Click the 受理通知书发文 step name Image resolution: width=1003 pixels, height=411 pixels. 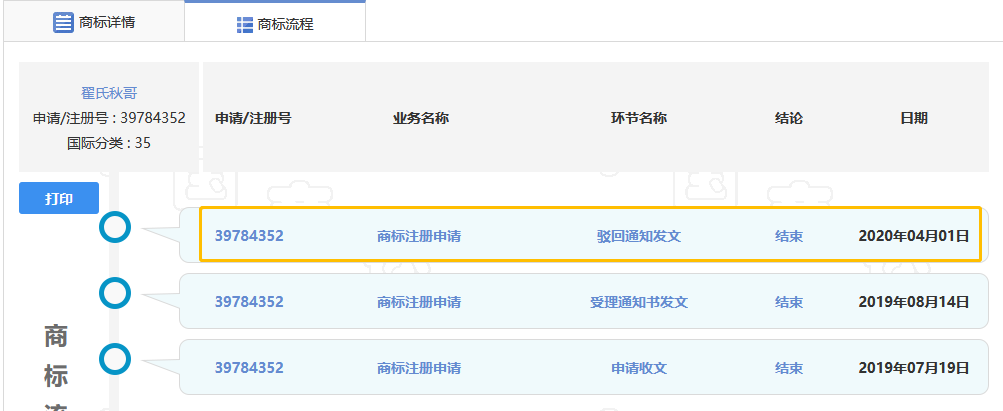coord(639,302)
